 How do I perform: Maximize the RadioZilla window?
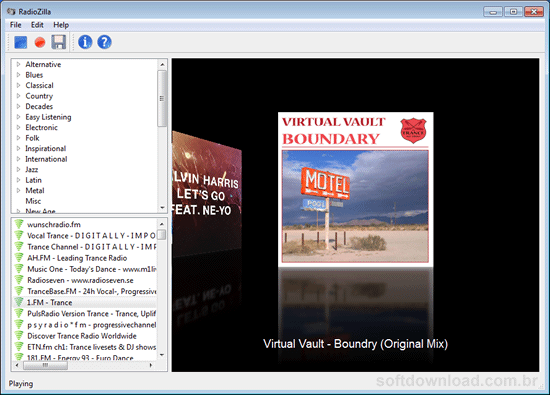pyautogui.click(x=513, y=12)
